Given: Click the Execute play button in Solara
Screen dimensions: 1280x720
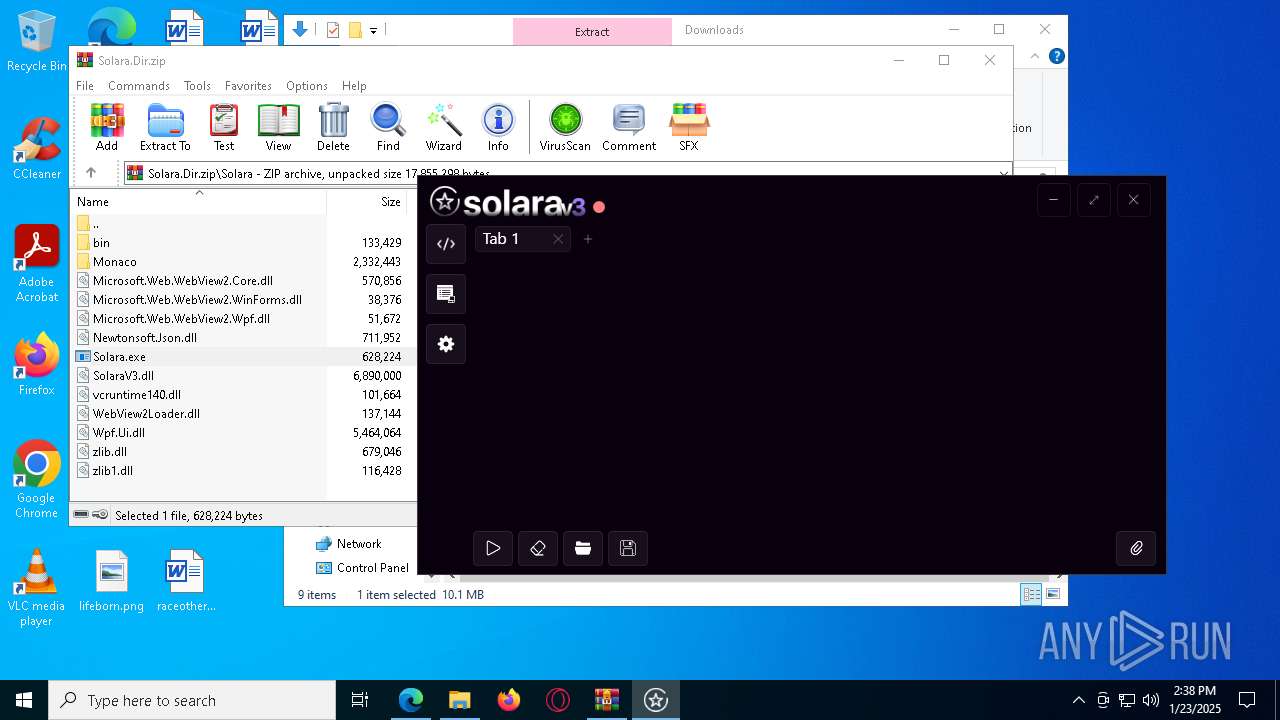Looking at the screenshot, I should pyautogui.click(x=493, y=548).
